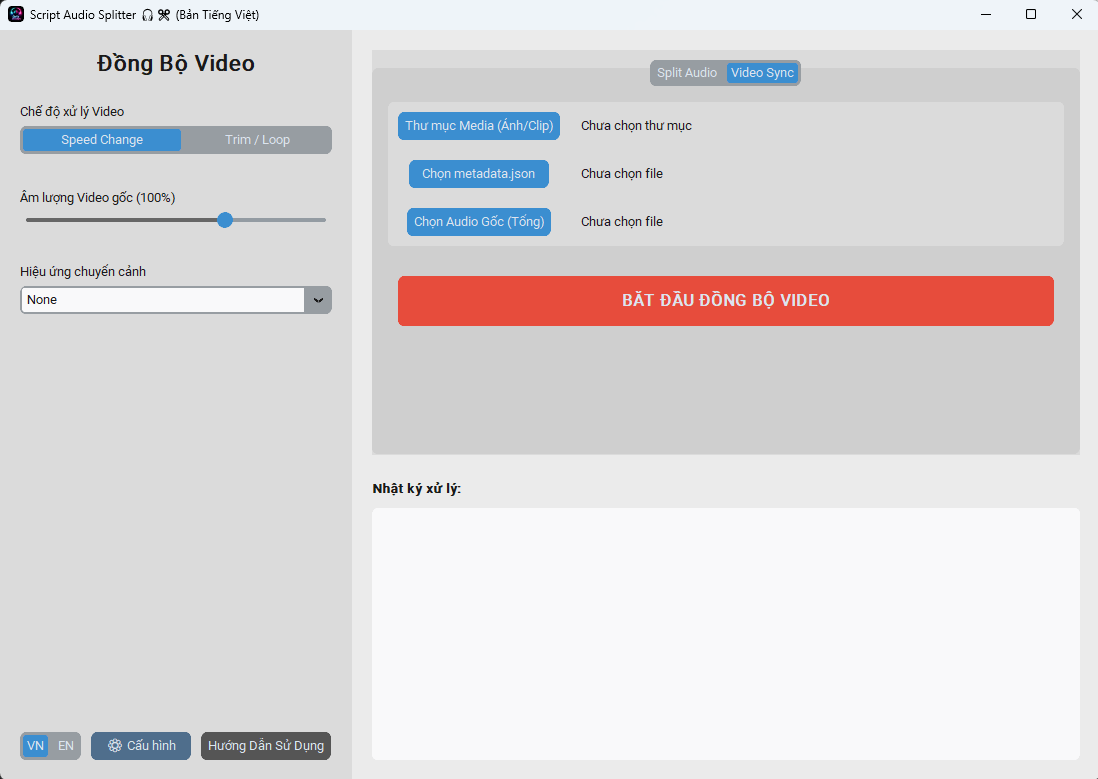This screenshot has width=1098, height=779.
Task: Close the Script Audio Splitter window
Action: pos(1076,15)
